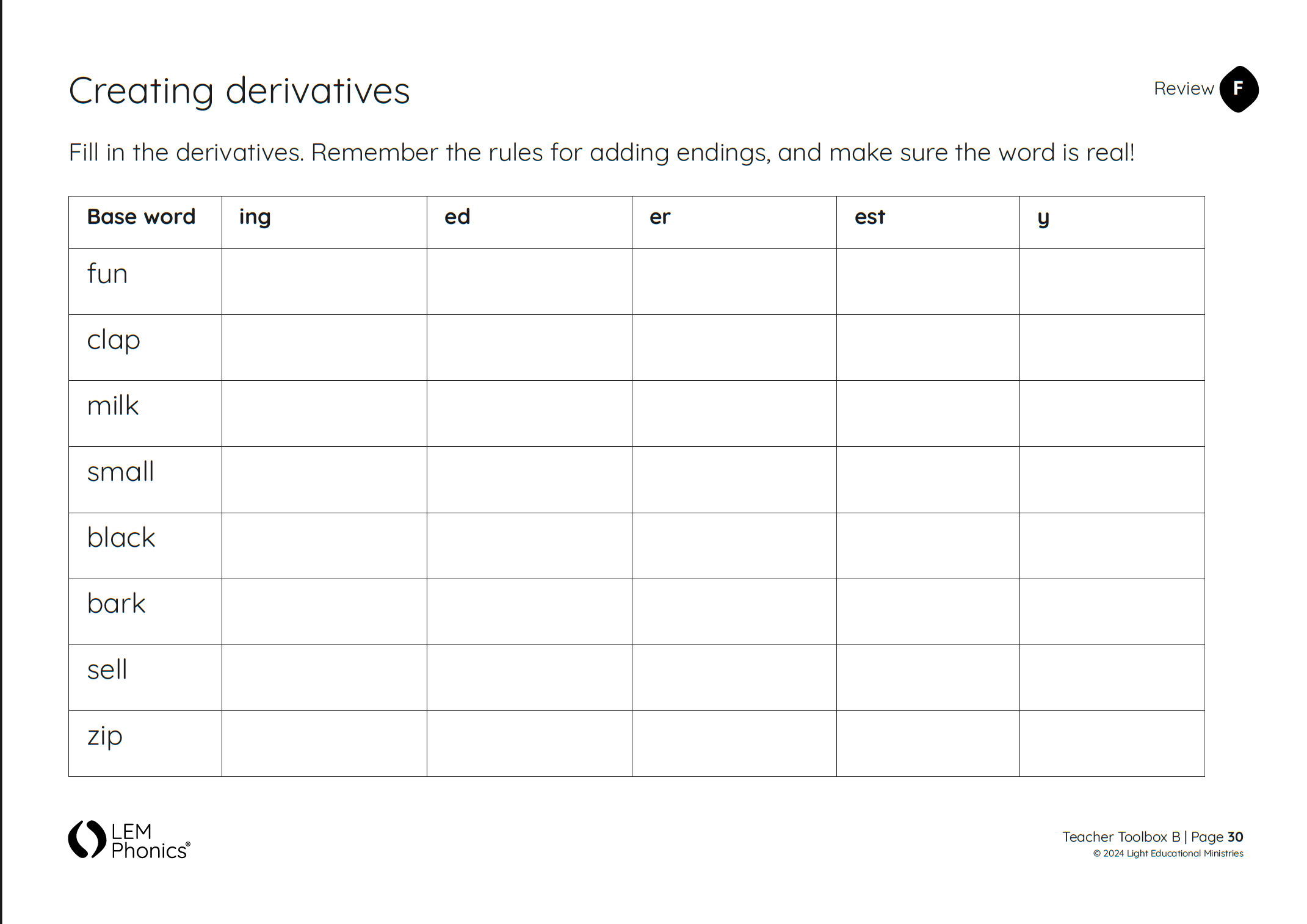
Task: Select the 'est' column header
Action: coord(928,223)
